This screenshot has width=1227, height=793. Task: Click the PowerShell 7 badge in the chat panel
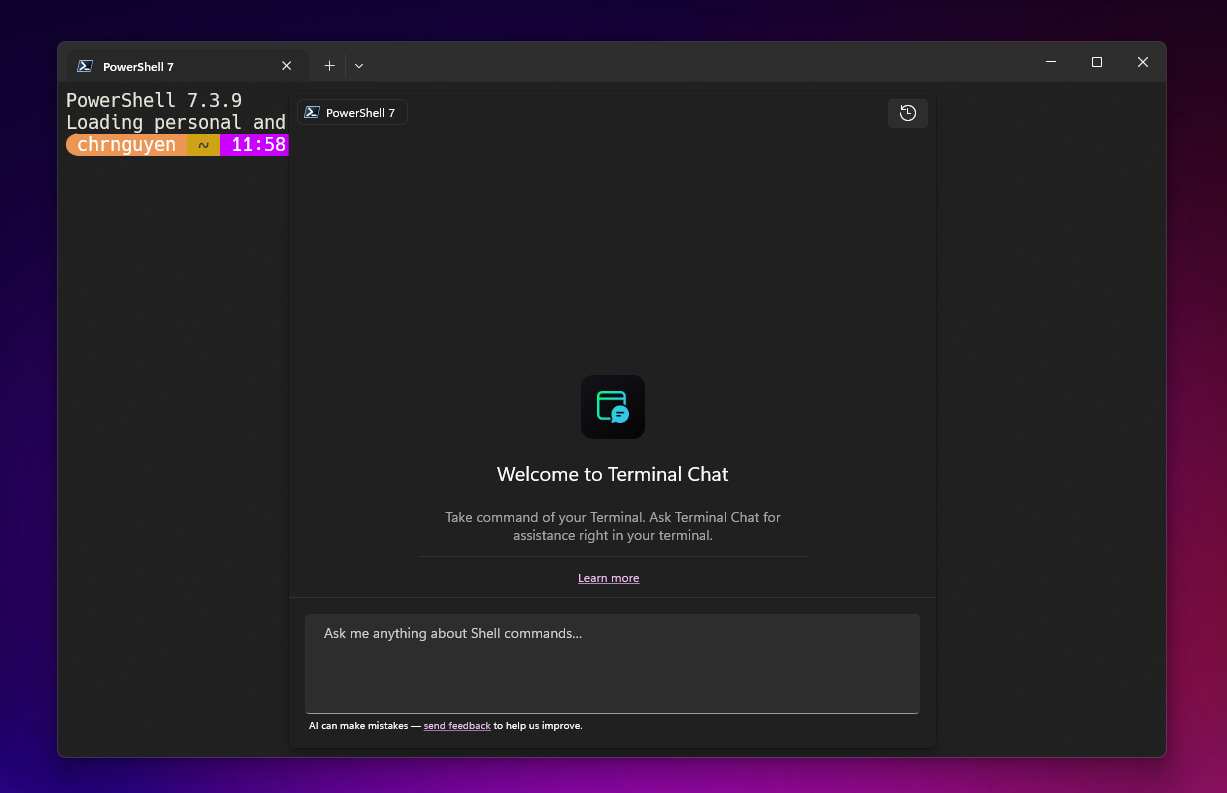pyautogui.click(x=352, y=112)
